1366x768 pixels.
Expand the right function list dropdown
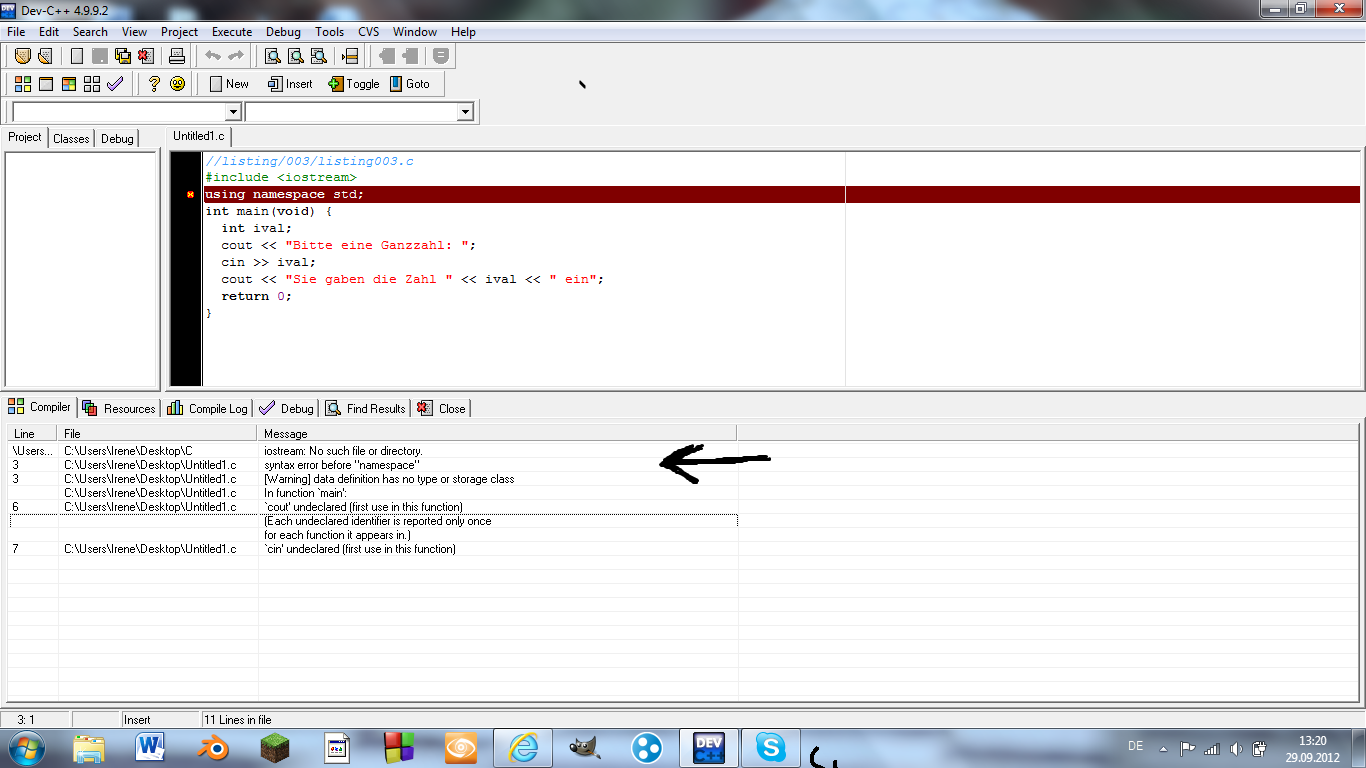pyautogui.click(x=464, y=112)
